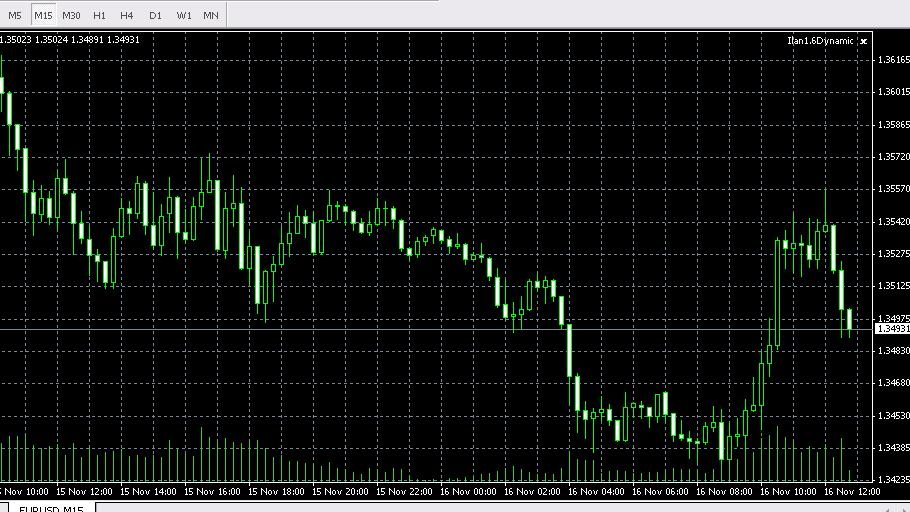The height and width of the screenshot is (512, 910).
Task: Open the EURUSD,M15 chart tab
Action: coord(51,509)
